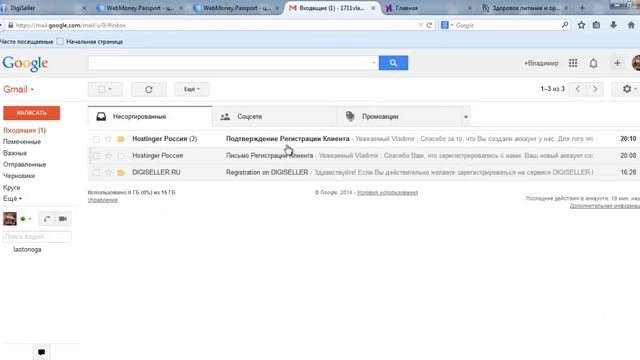Open chat with lastonoga contact

click(x=27, y=249)
